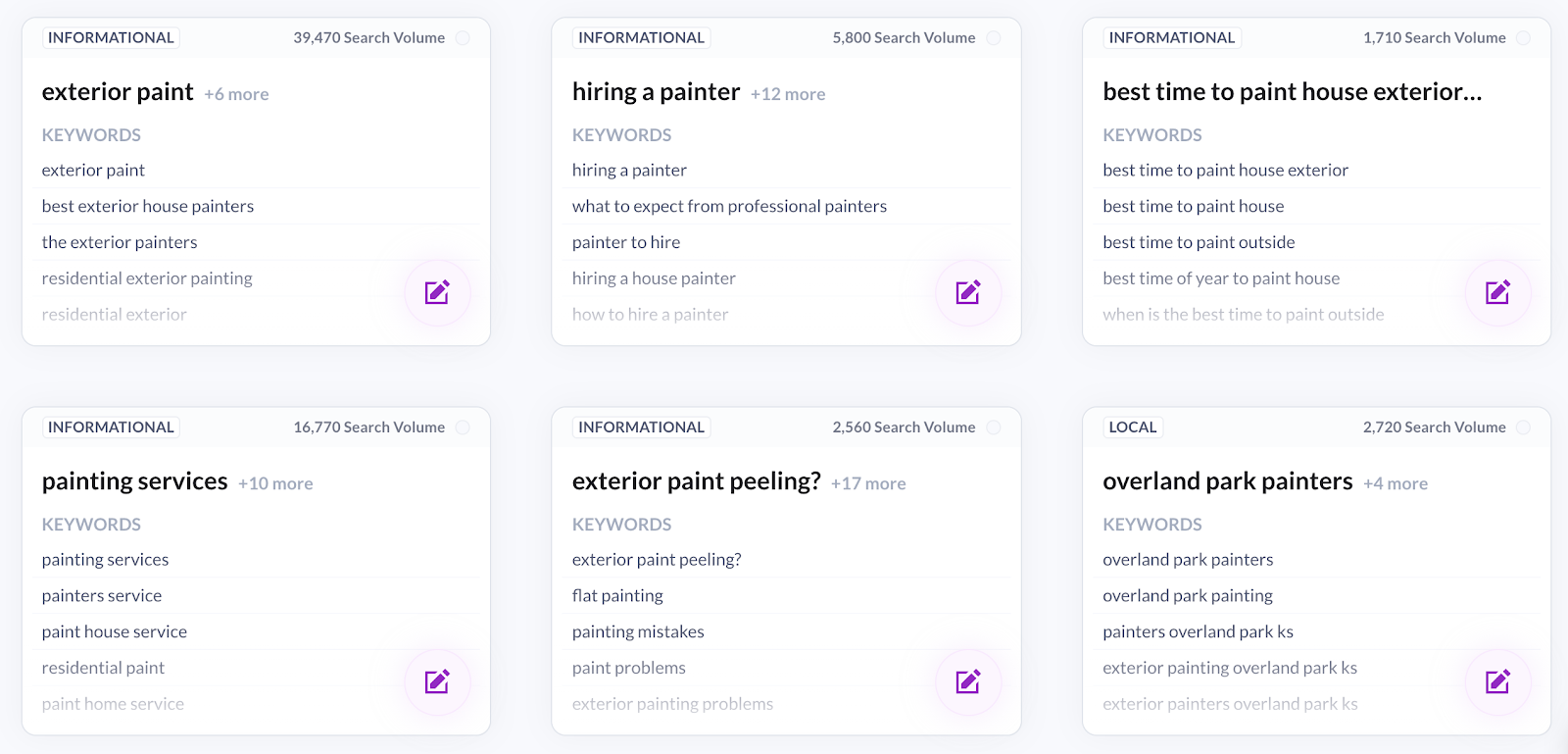Select the exterior paint peeling cluster circle
Viewport: 1568px width, 754px height.
[x=994, y=427]
